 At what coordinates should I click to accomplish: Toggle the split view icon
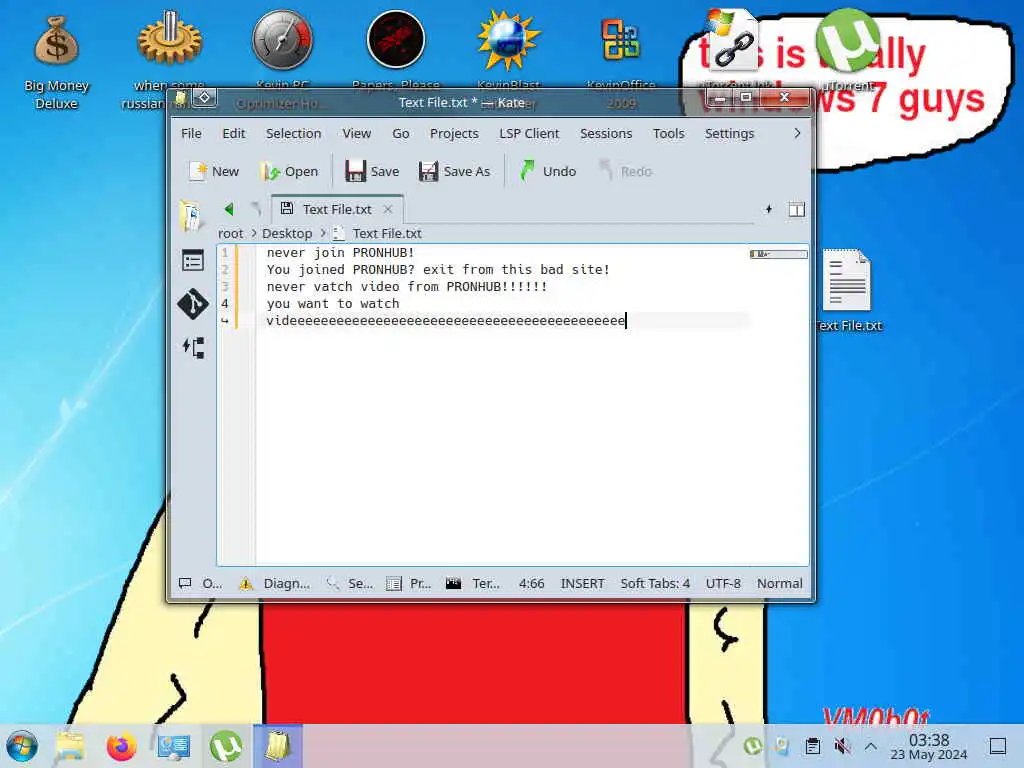797,209
